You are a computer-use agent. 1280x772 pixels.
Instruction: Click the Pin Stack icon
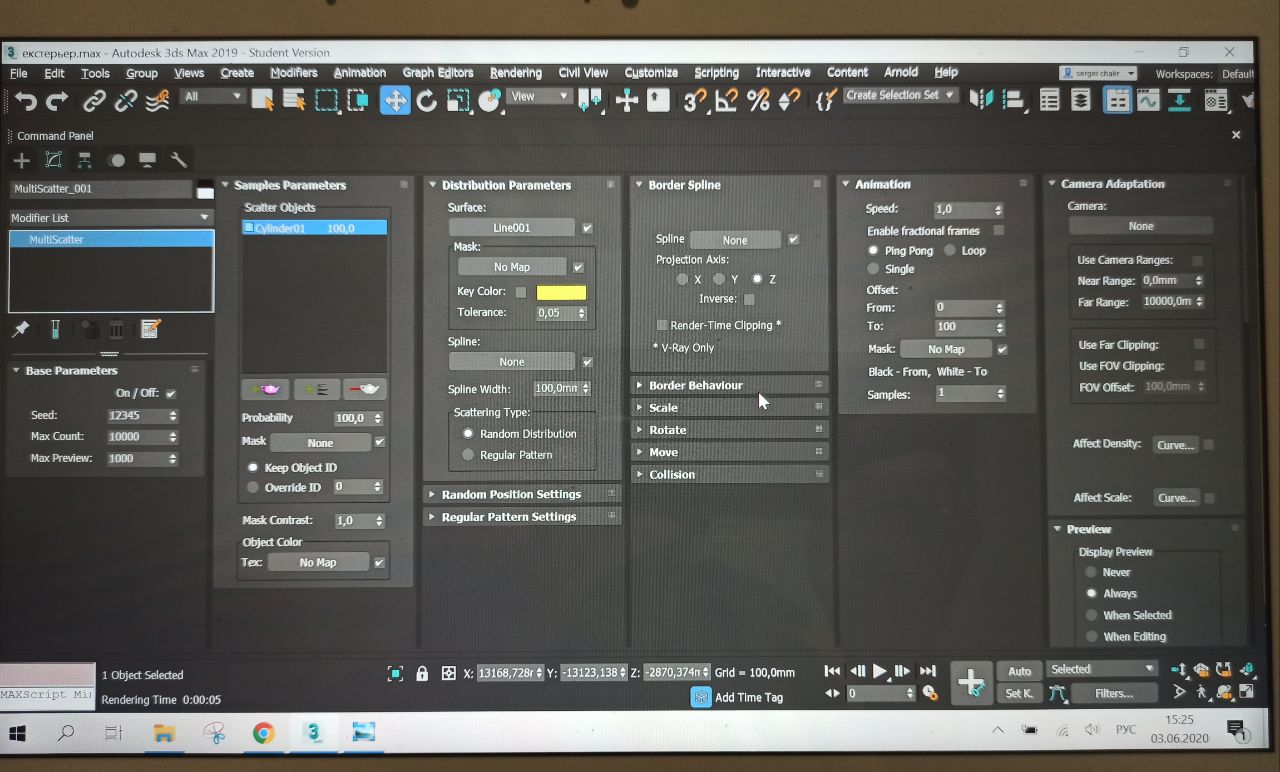(20, 329)
